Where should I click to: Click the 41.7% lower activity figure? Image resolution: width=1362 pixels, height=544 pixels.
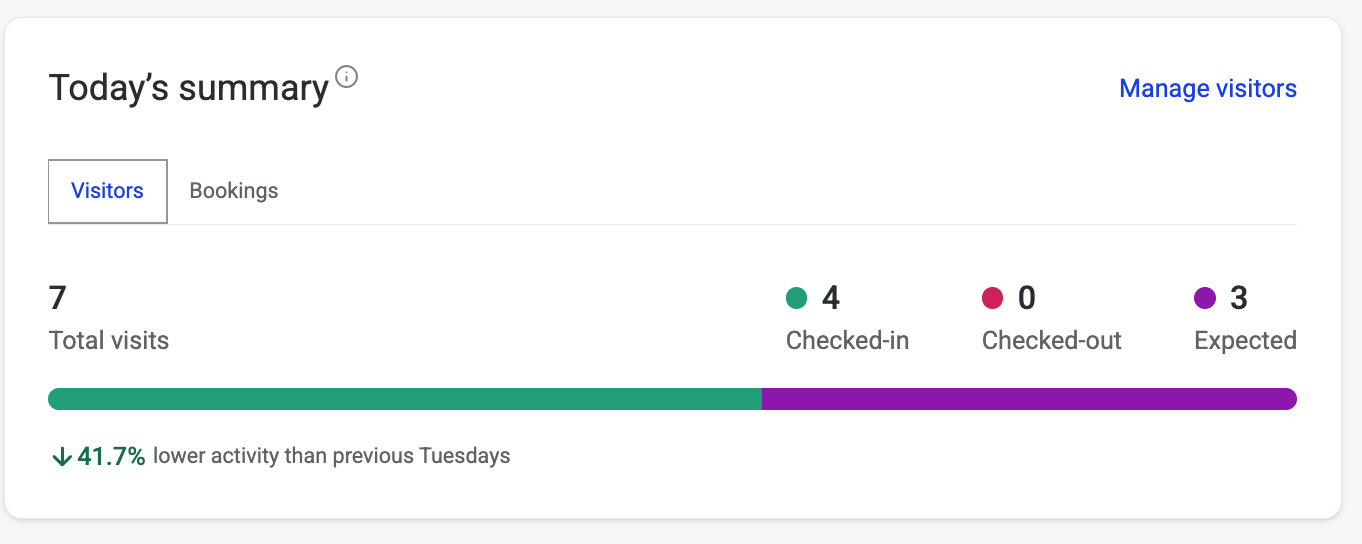pyautogui.click(x=111, y=457)
